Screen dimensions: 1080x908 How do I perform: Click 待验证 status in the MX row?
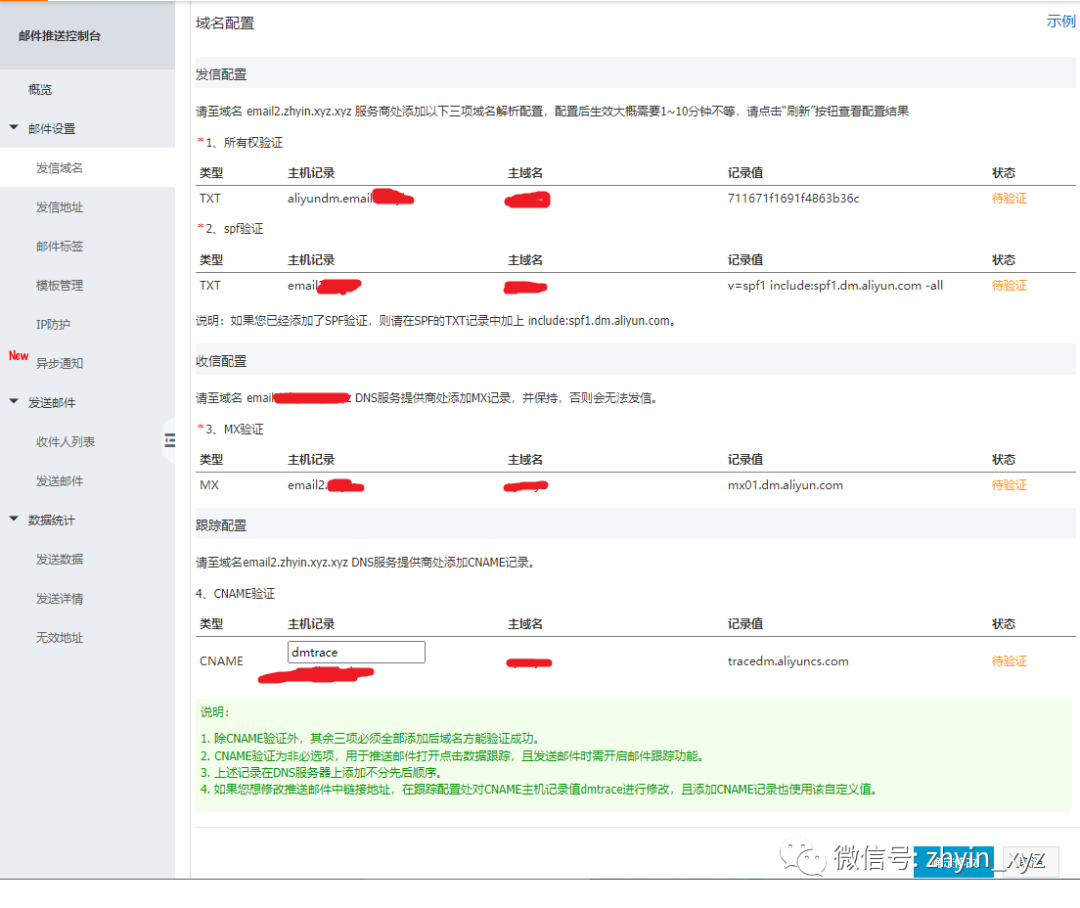[x=1009, y=486]
